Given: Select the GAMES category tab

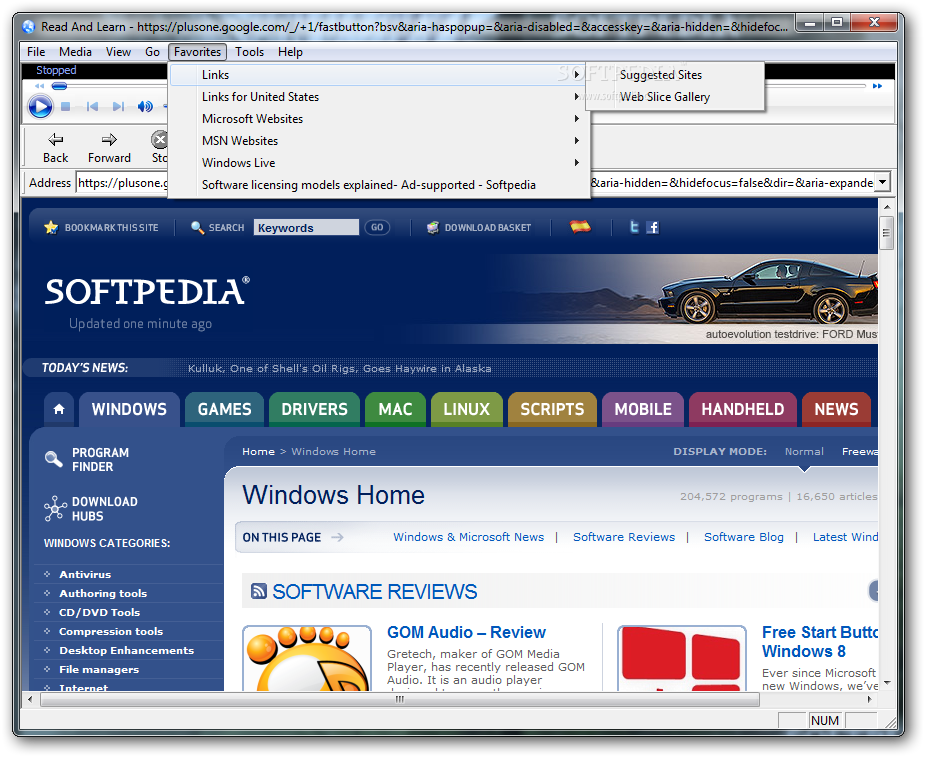Looking at the screenshot, I should pos(224,409).
